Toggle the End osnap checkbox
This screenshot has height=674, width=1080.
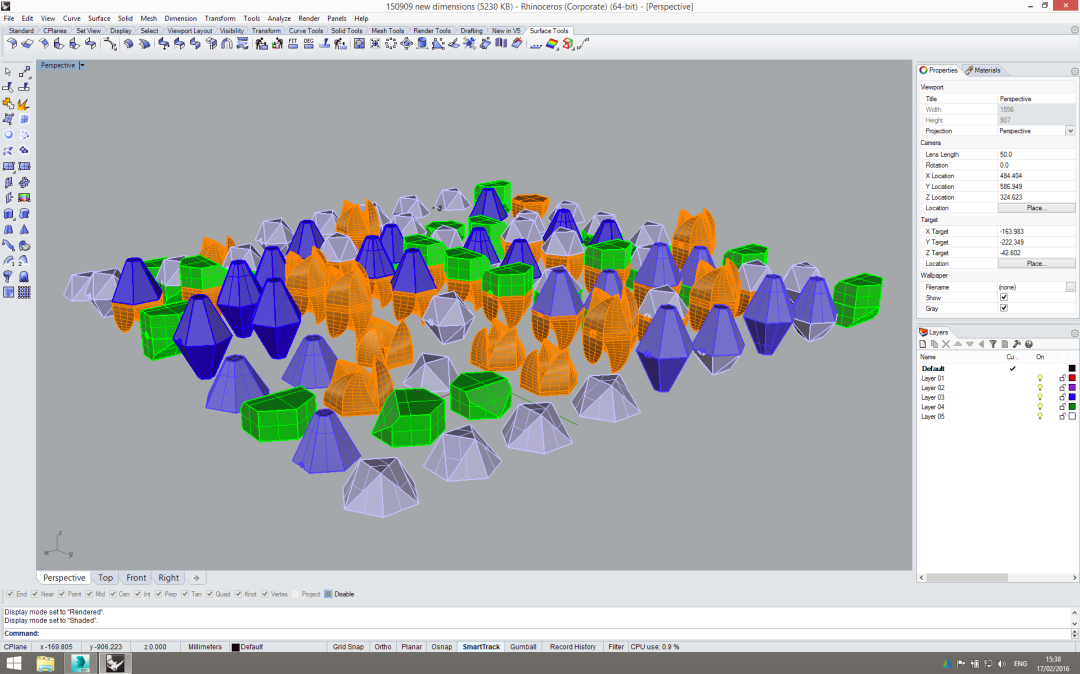coord(10,594)
